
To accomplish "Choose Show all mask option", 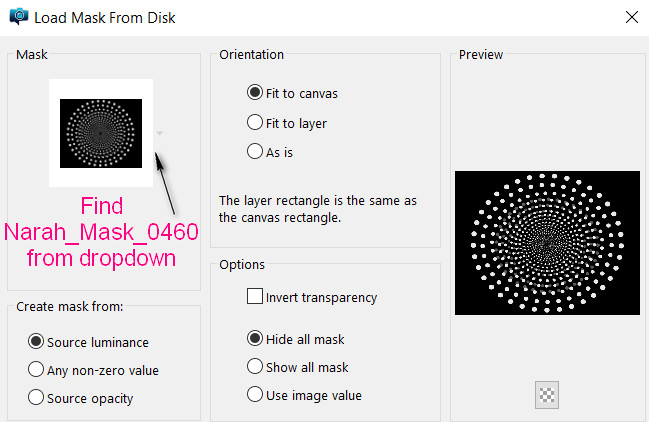I will tap(255, 367).
